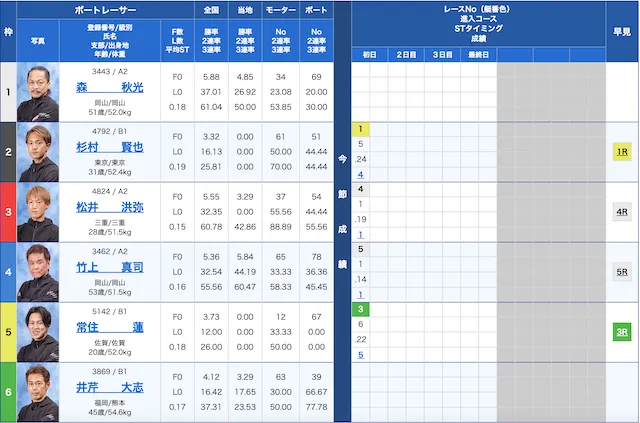Click the 初日 column header
The width and height of the screenshot is (640, 423).
click(369, 55)
